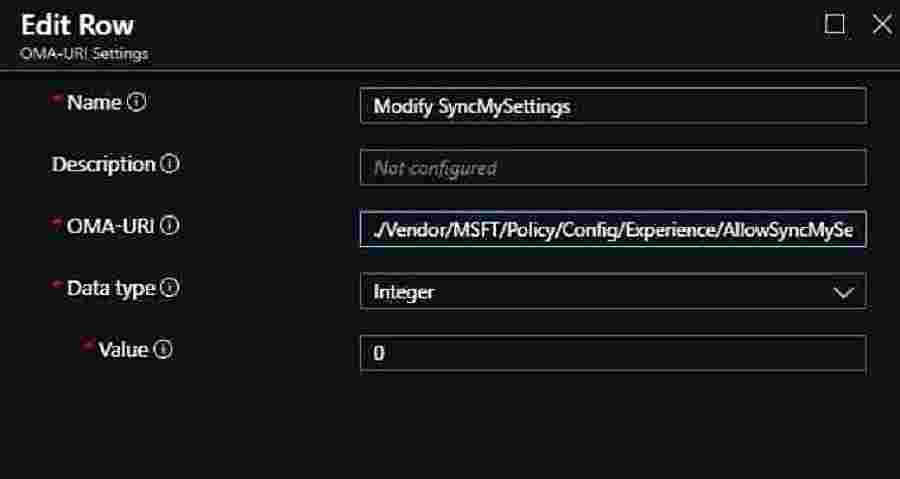
Task: Click the OMA-URI label text
Action: point(110,226)
